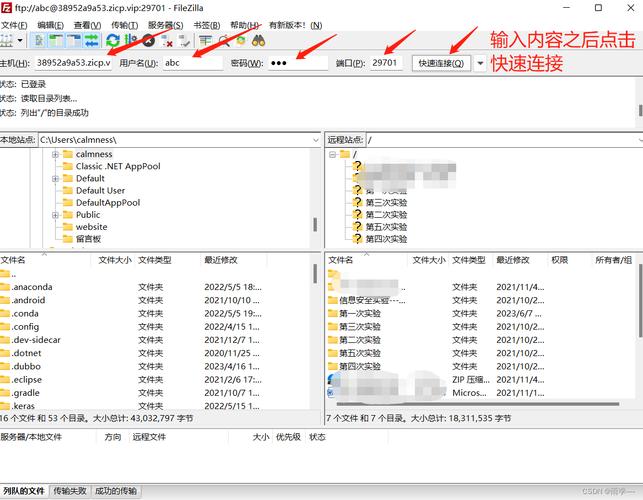643x500 pixels.
Task: Click the process queue toolbar icon
Action: [130, 40]
